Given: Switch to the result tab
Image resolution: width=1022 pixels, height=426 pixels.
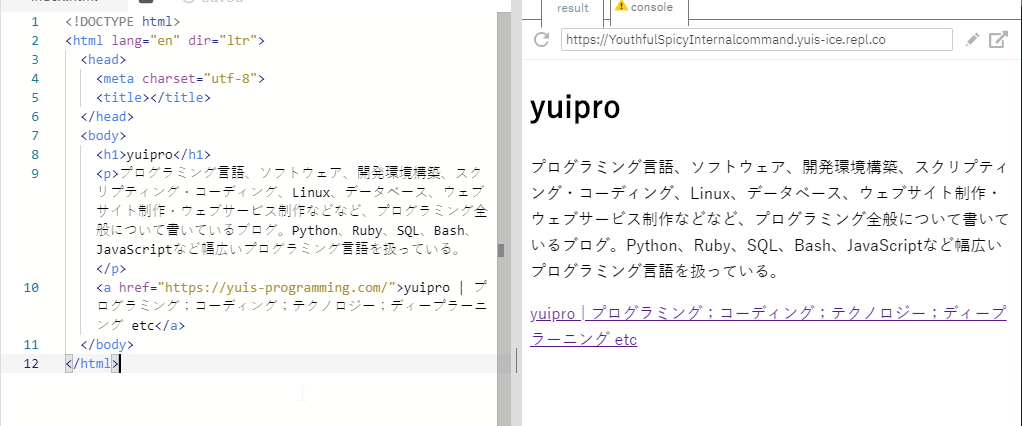Looking at the screenshot, I should point(572,8).
